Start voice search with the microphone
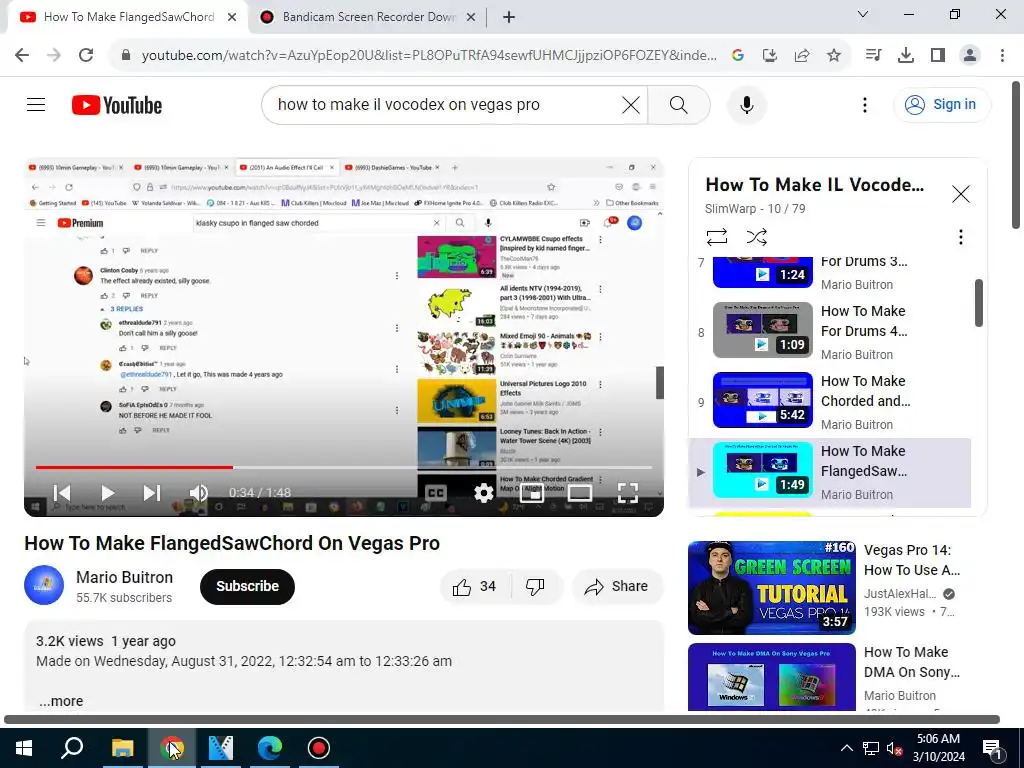This screenshot has height=768, width=1024. [x=746, y=105]
